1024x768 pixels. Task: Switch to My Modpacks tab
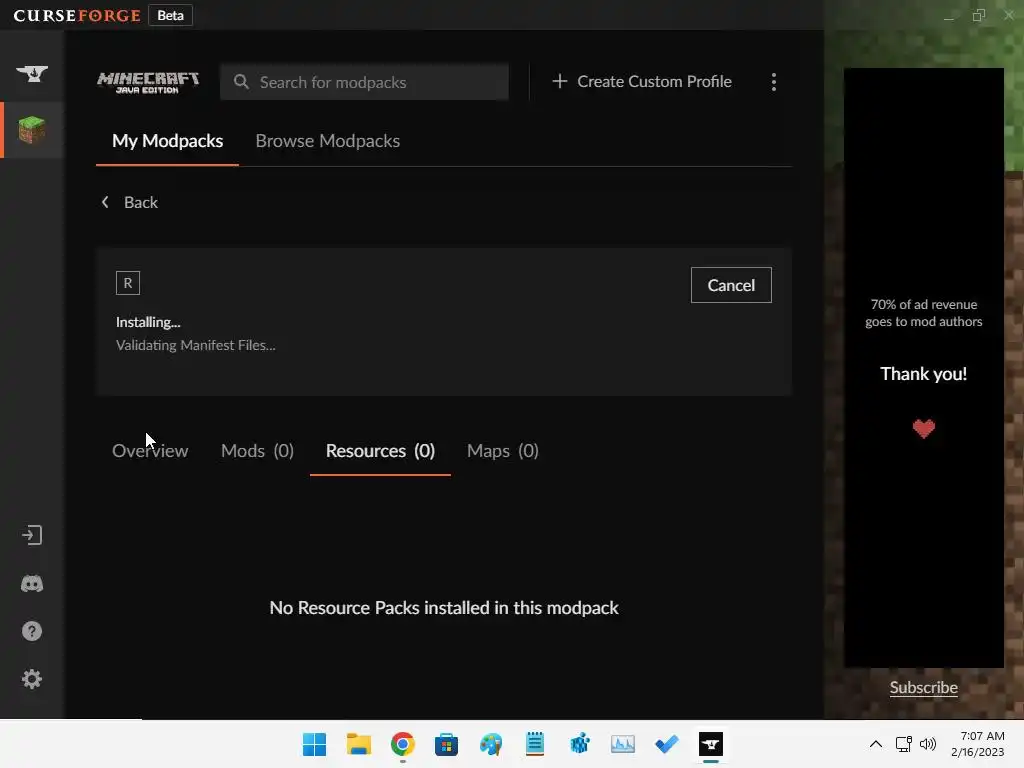(x=167, y=141)
